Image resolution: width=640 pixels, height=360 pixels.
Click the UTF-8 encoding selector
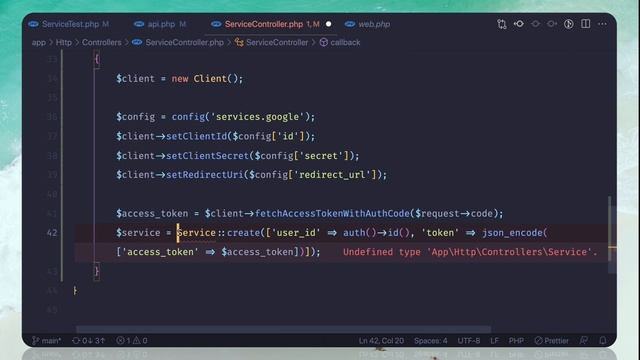click(x=469, y=340)
